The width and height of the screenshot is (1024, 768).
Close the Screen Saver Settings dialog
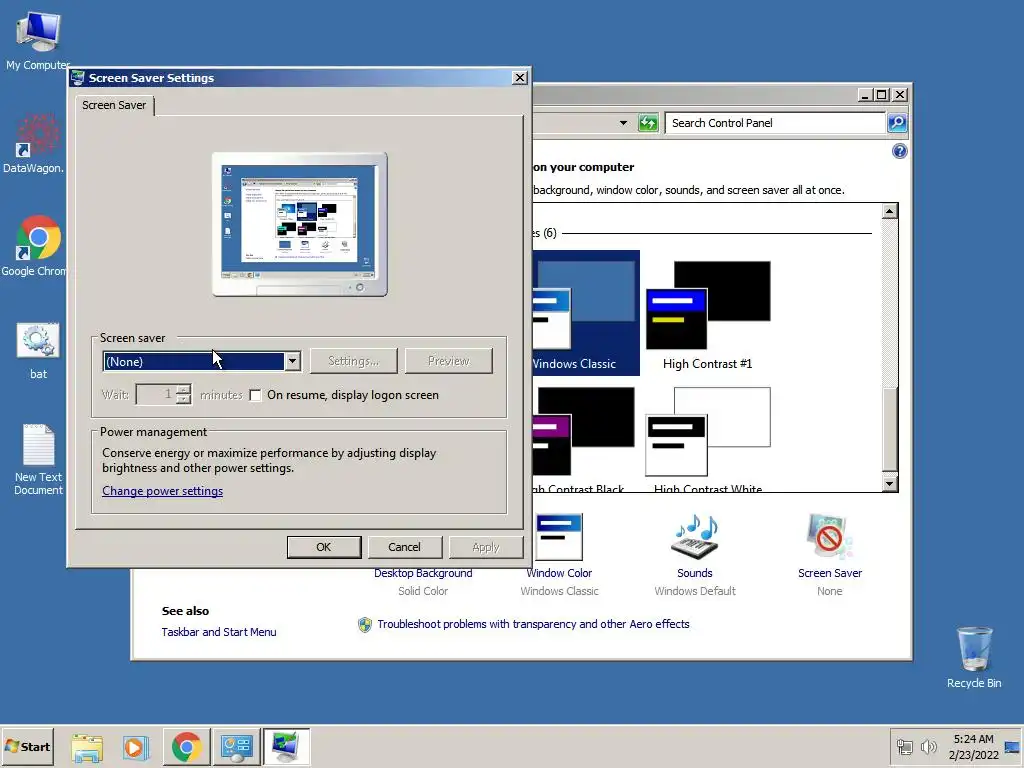(x=520, y=78)
